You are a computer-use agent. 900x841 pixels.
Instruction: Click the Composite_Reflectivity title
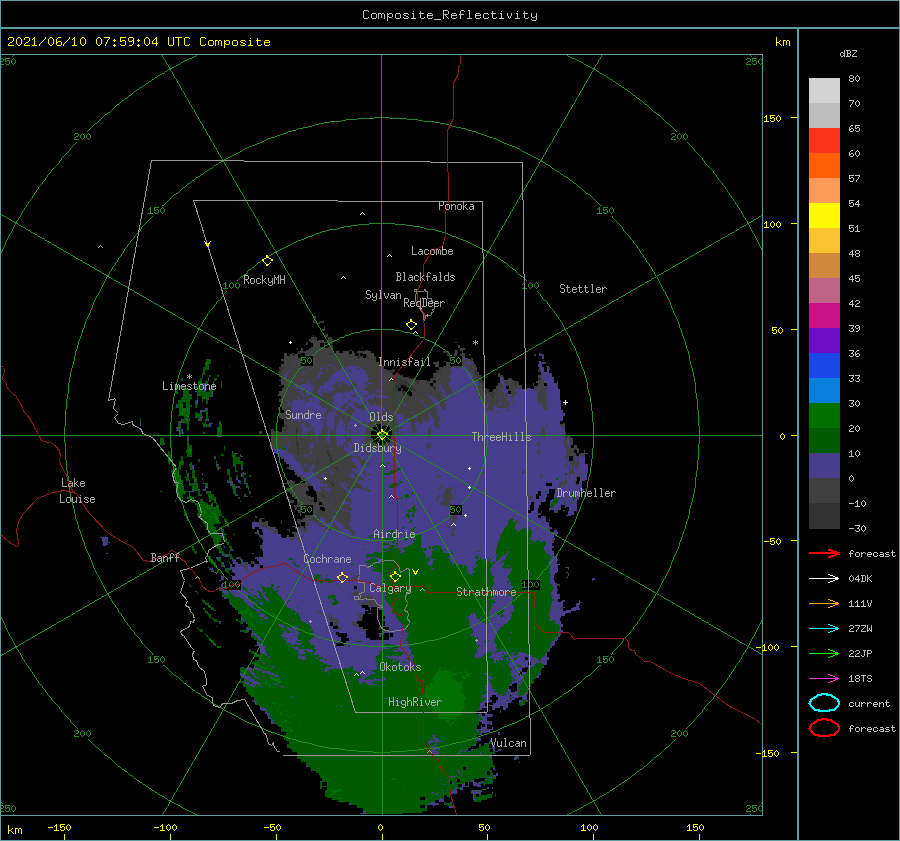pyautogui.click(x=449, y=15)
